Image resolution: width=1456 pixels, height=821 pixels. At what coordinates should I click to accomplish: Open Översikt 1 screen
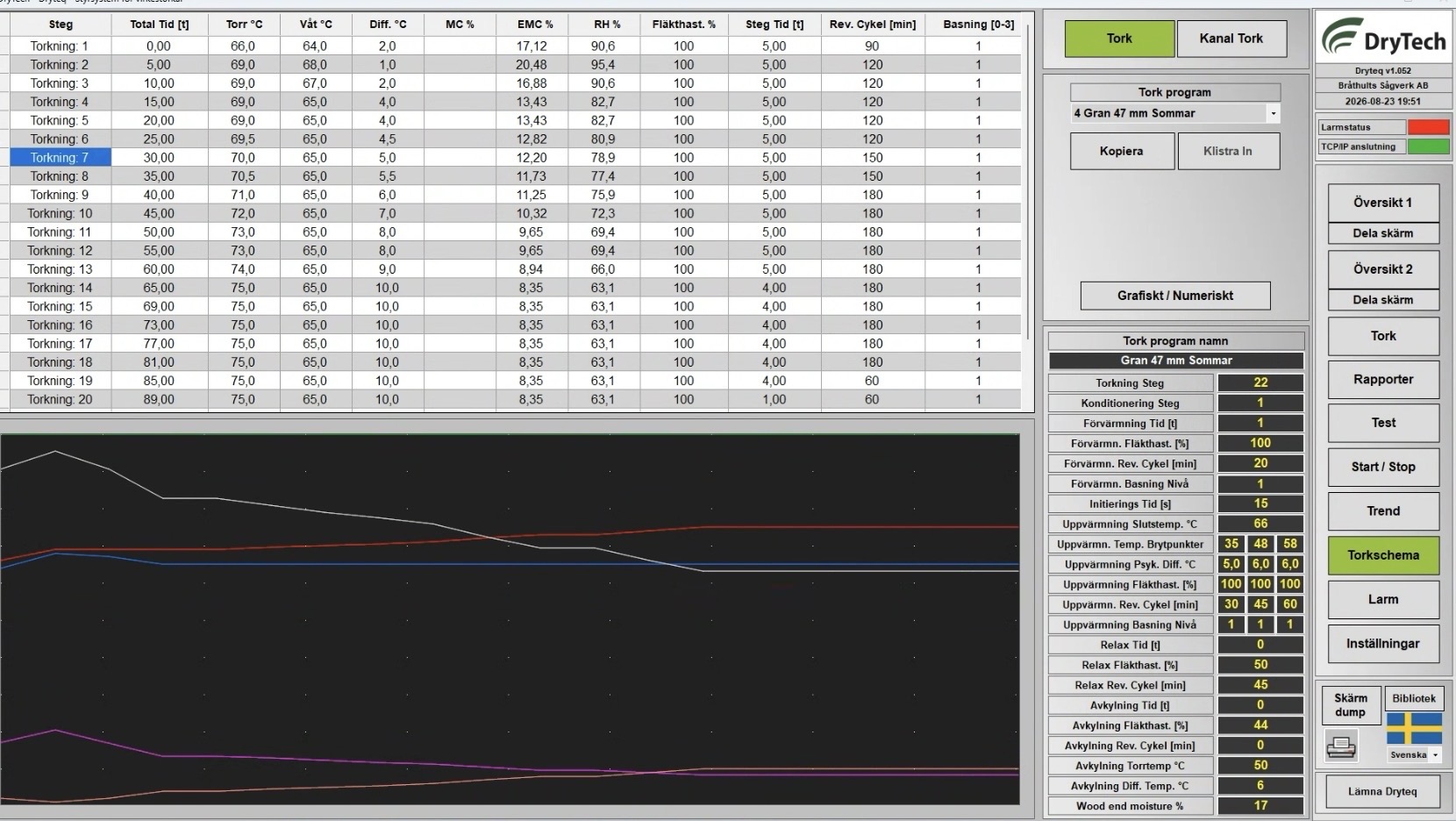1383,203
